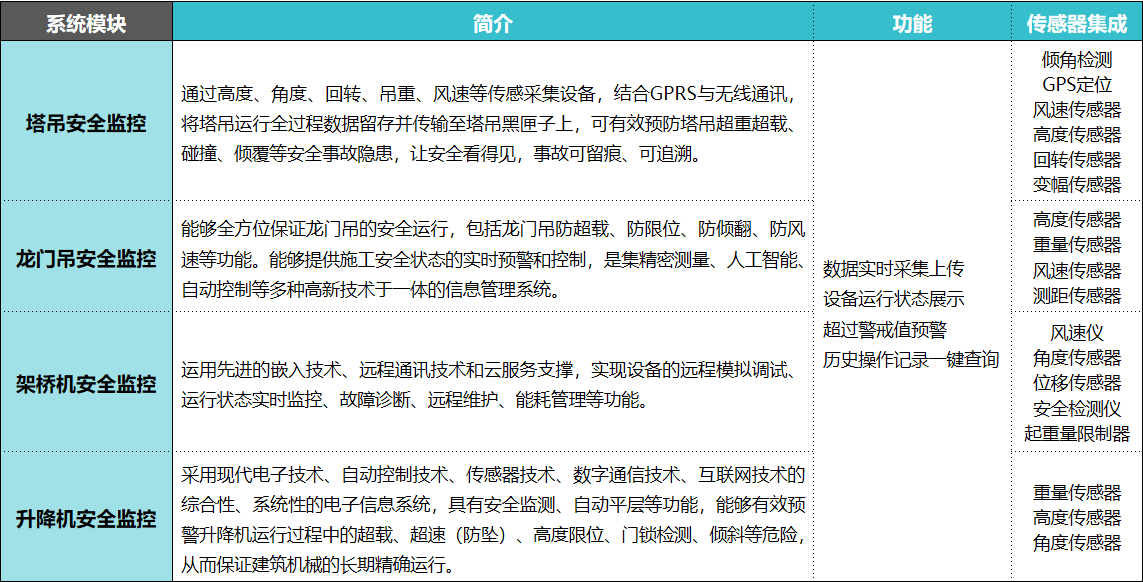
Task: Click the 超过警戒值预警 function text
Action: pos(884,329)
